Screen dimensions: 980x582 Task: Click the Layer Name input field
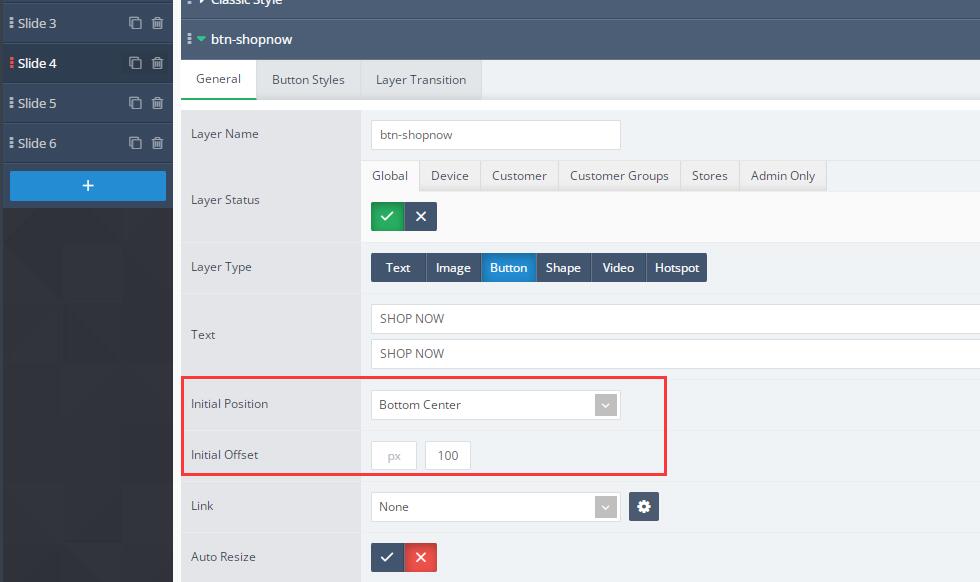coord(496,135)
